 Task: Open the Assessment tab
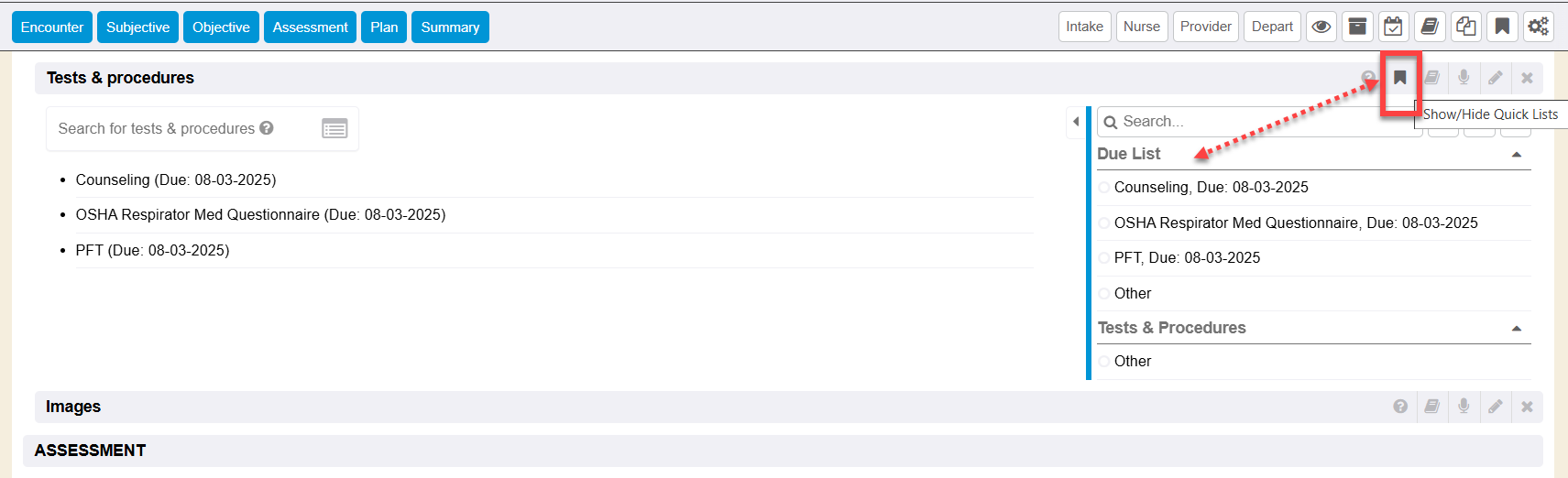coord(310,27)
